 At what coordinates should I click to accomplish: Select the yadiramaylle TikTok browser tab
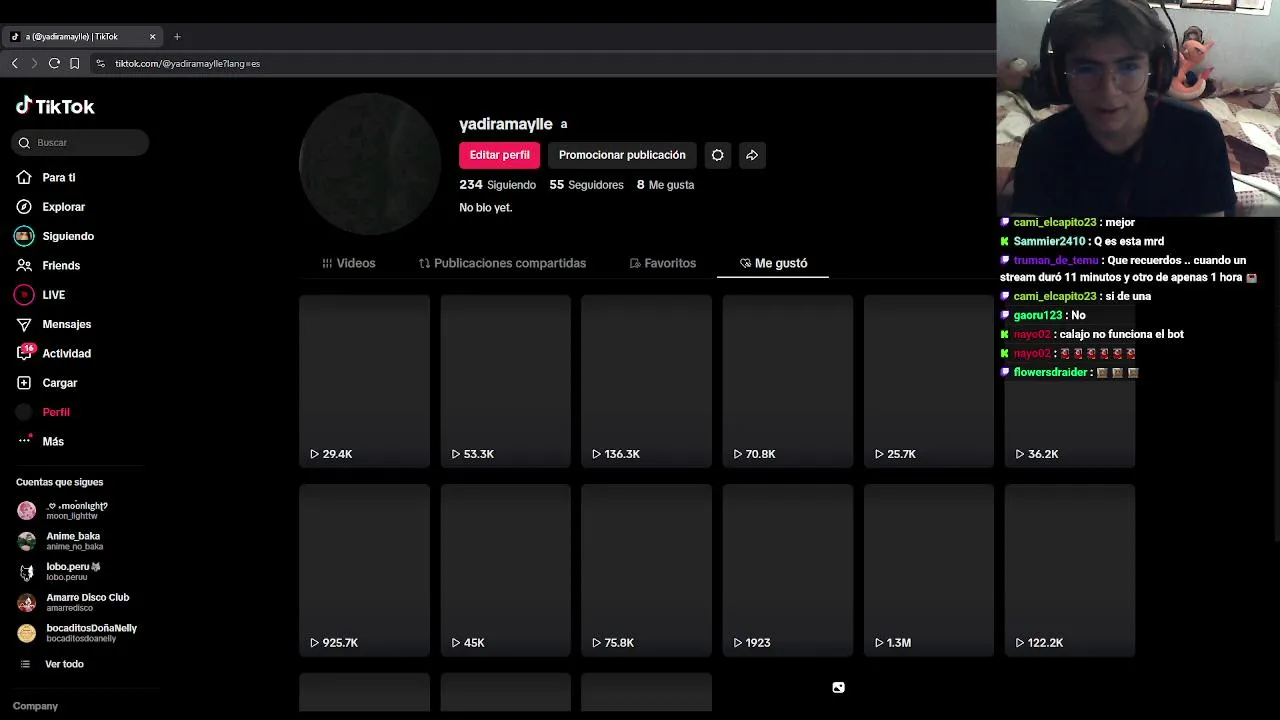tap(82, 37)
